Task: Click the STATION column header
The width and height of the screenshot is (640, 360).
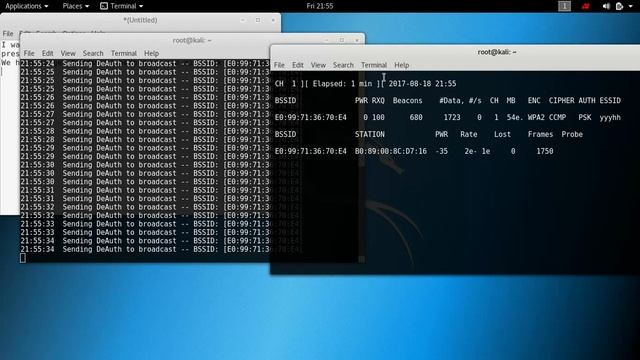Action: 369,134
